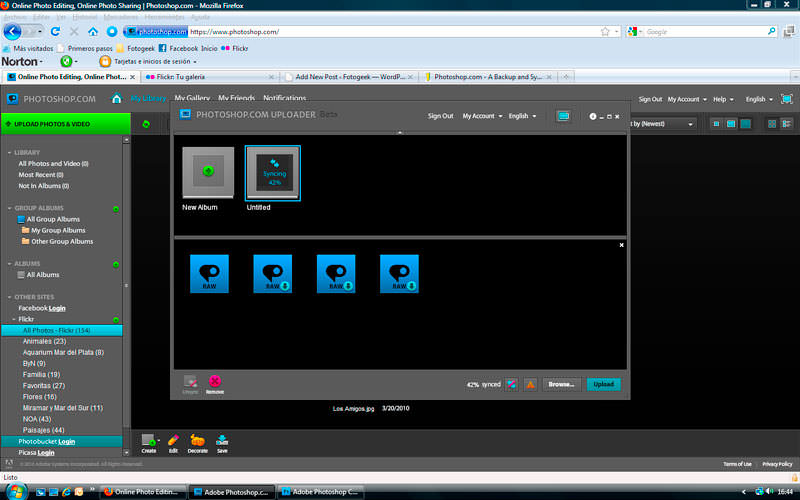Image resolution: width=800 pixels, height=500 pixels.
Task: Click the green refresh icon beside upload button
Action: (x=146, y=124)
